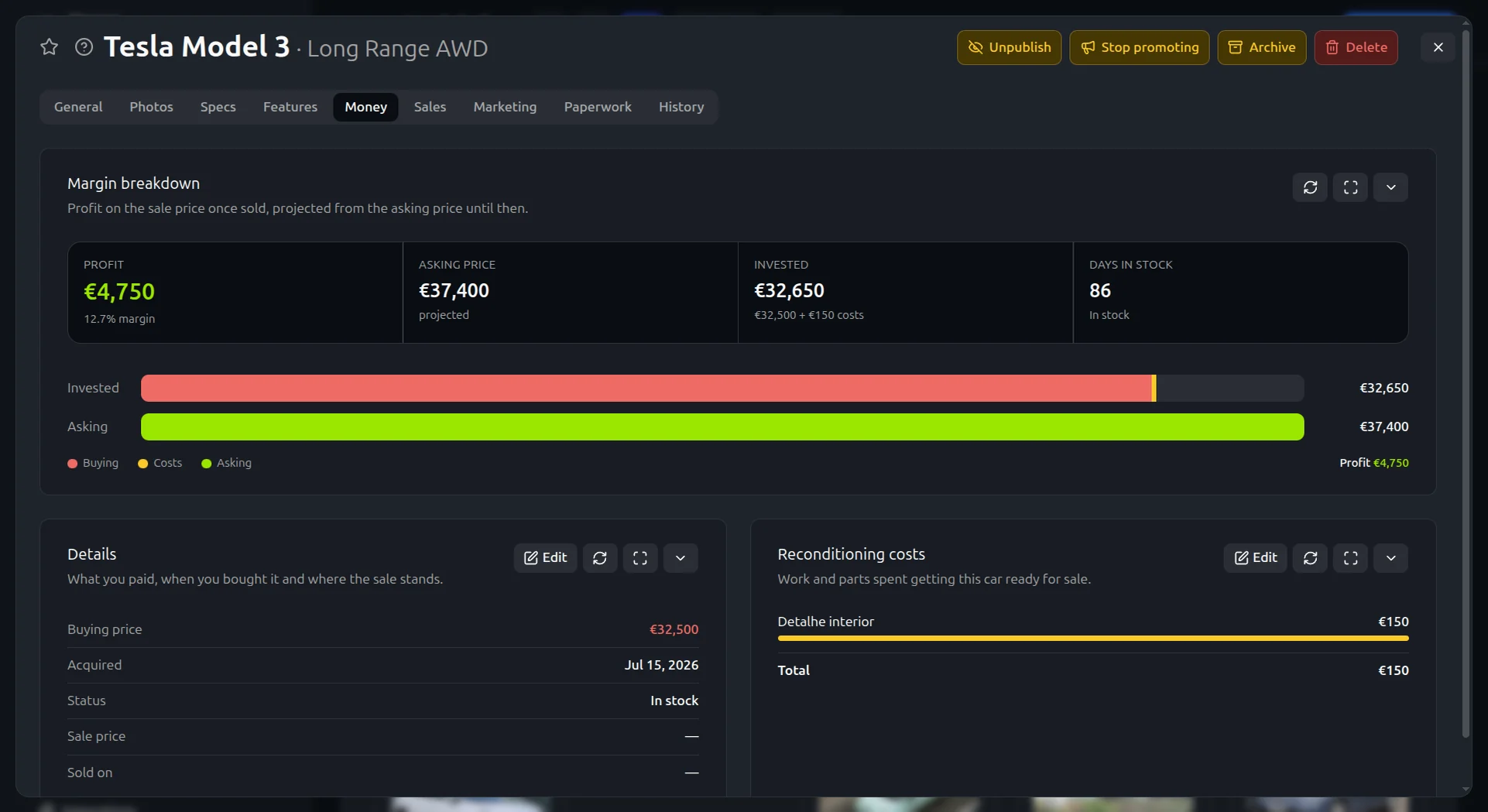Unpublish this vehicle listing

pos(1009,47)
